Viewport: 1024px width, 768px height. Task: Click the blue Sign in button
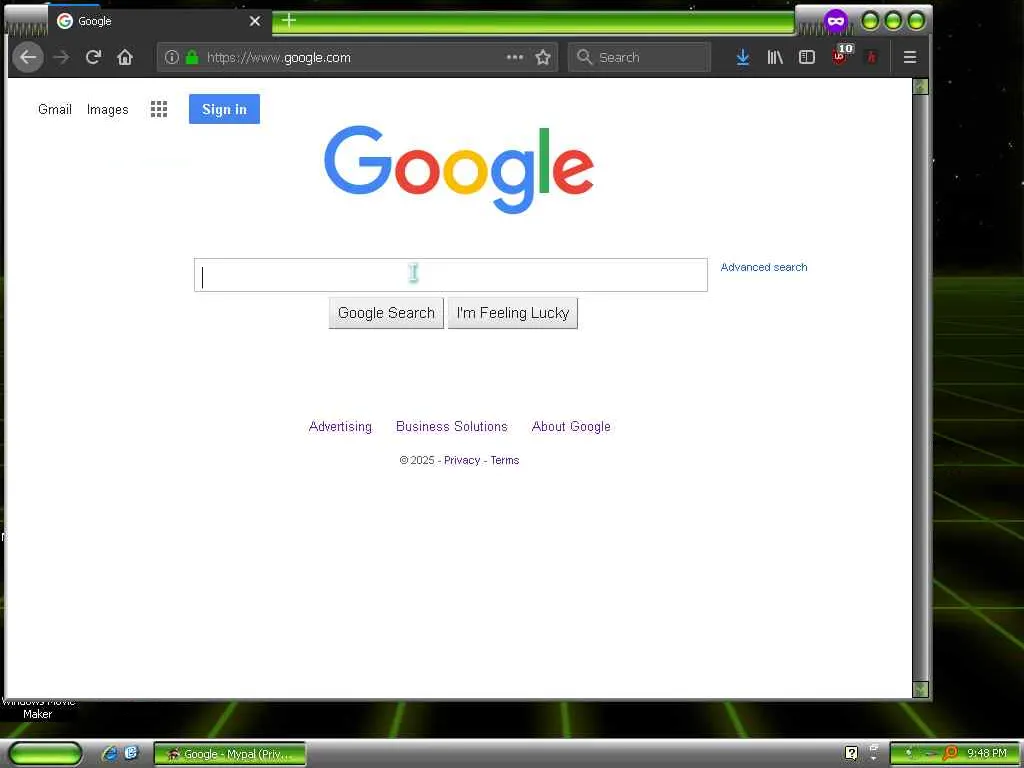[224, 109]
